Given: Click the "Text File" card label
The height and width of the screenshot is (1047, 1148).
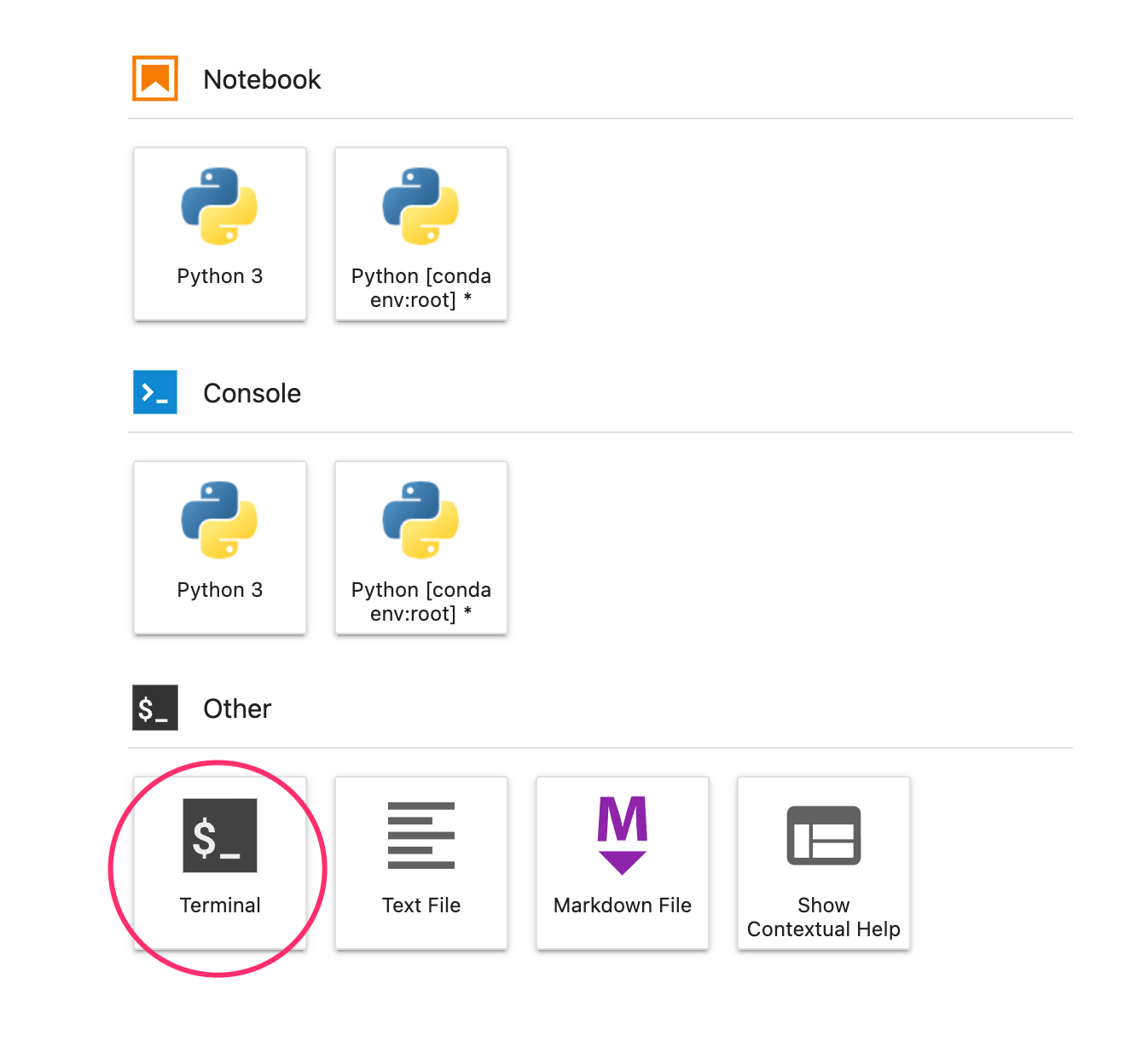Looking at the screenshot, I should click(x=420, y=905).
